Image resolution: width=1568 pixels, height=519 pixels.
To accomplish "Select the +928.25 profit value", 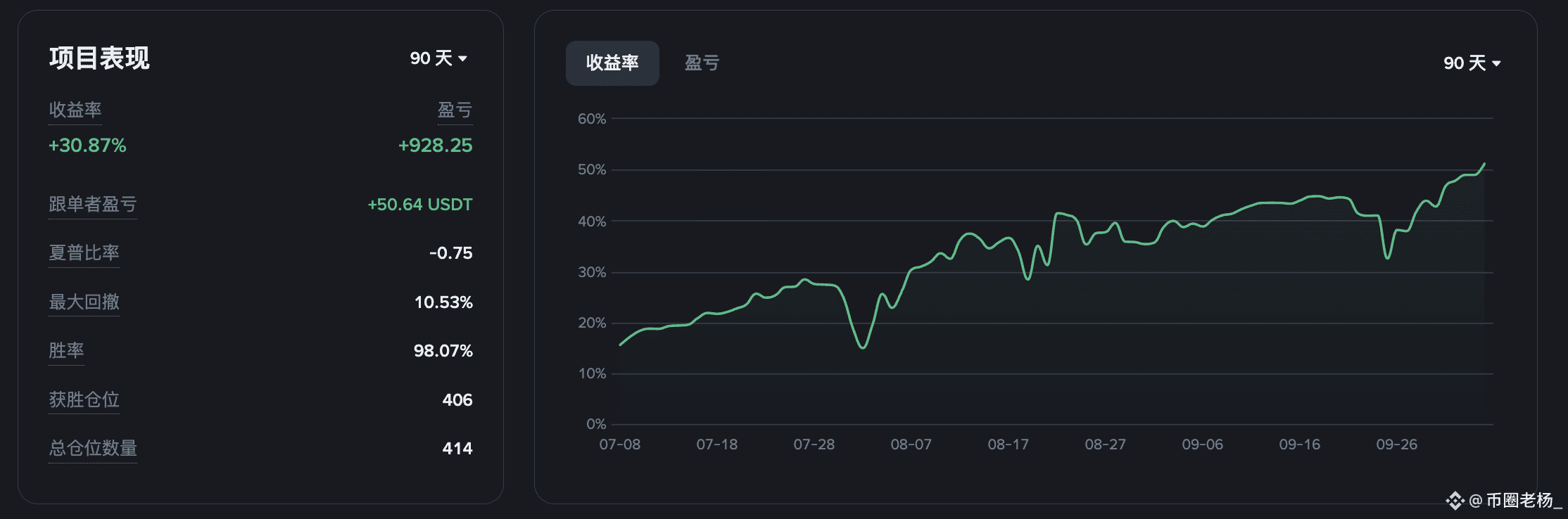I will coord(436,146).
